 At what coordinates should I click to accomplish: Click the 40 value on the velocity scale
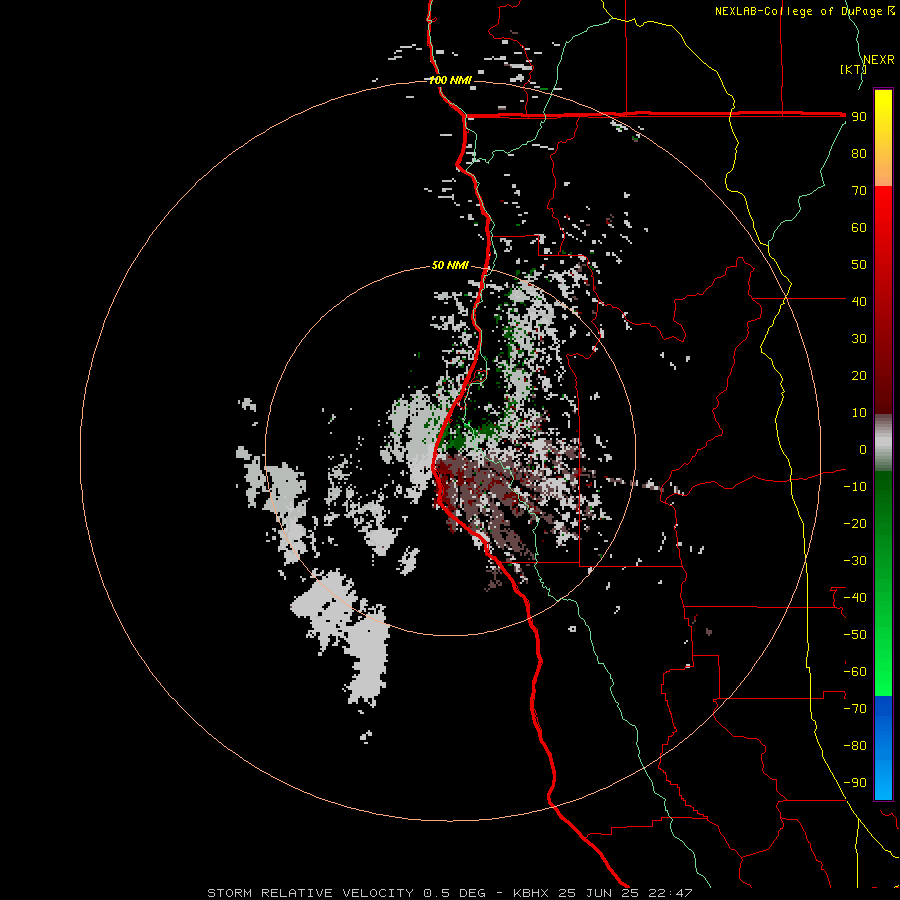point(859,301)
